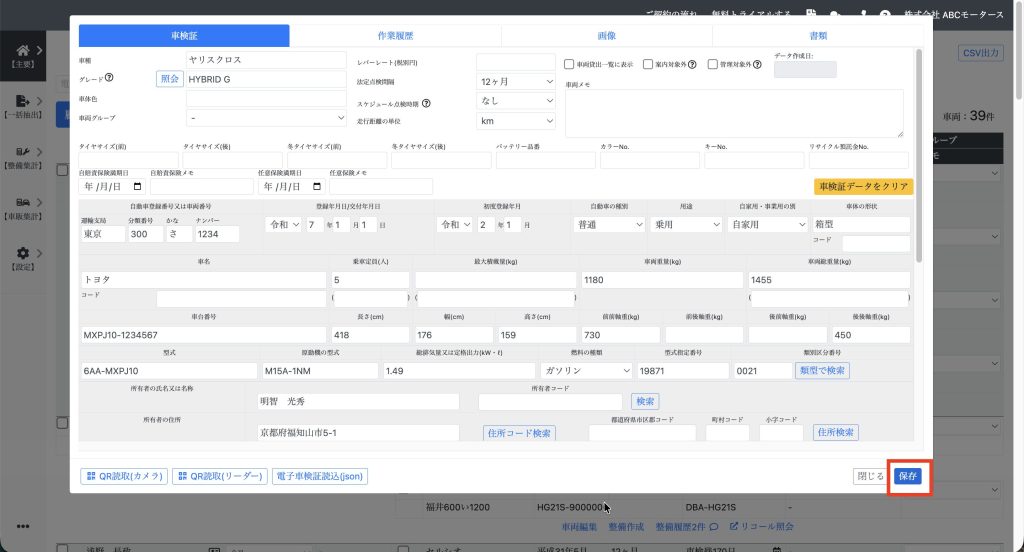Open the 車両グループ dropdown

tap(266, 118)
